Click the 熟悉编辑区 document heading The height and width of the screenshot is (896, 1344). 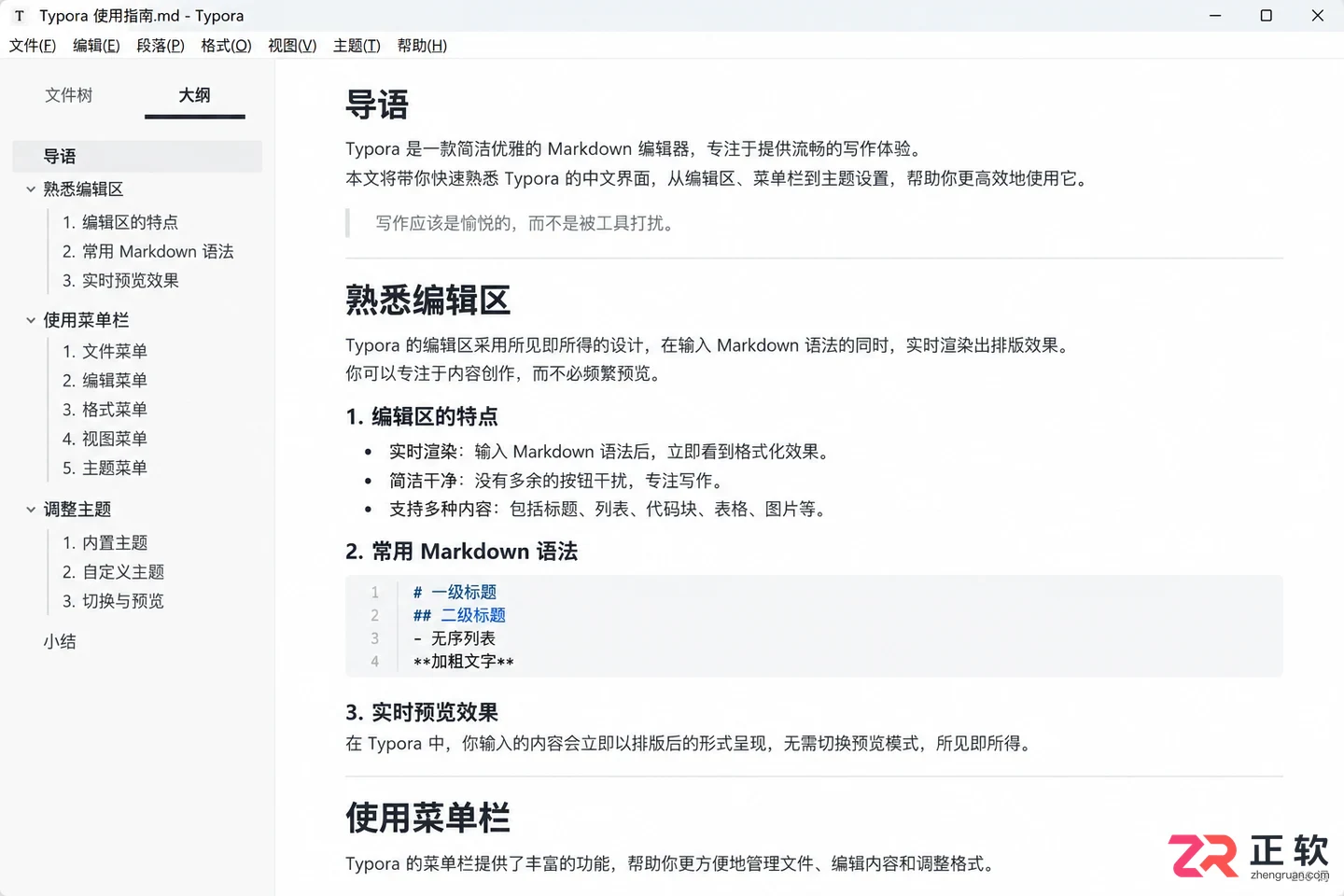[x=427, y=301]
